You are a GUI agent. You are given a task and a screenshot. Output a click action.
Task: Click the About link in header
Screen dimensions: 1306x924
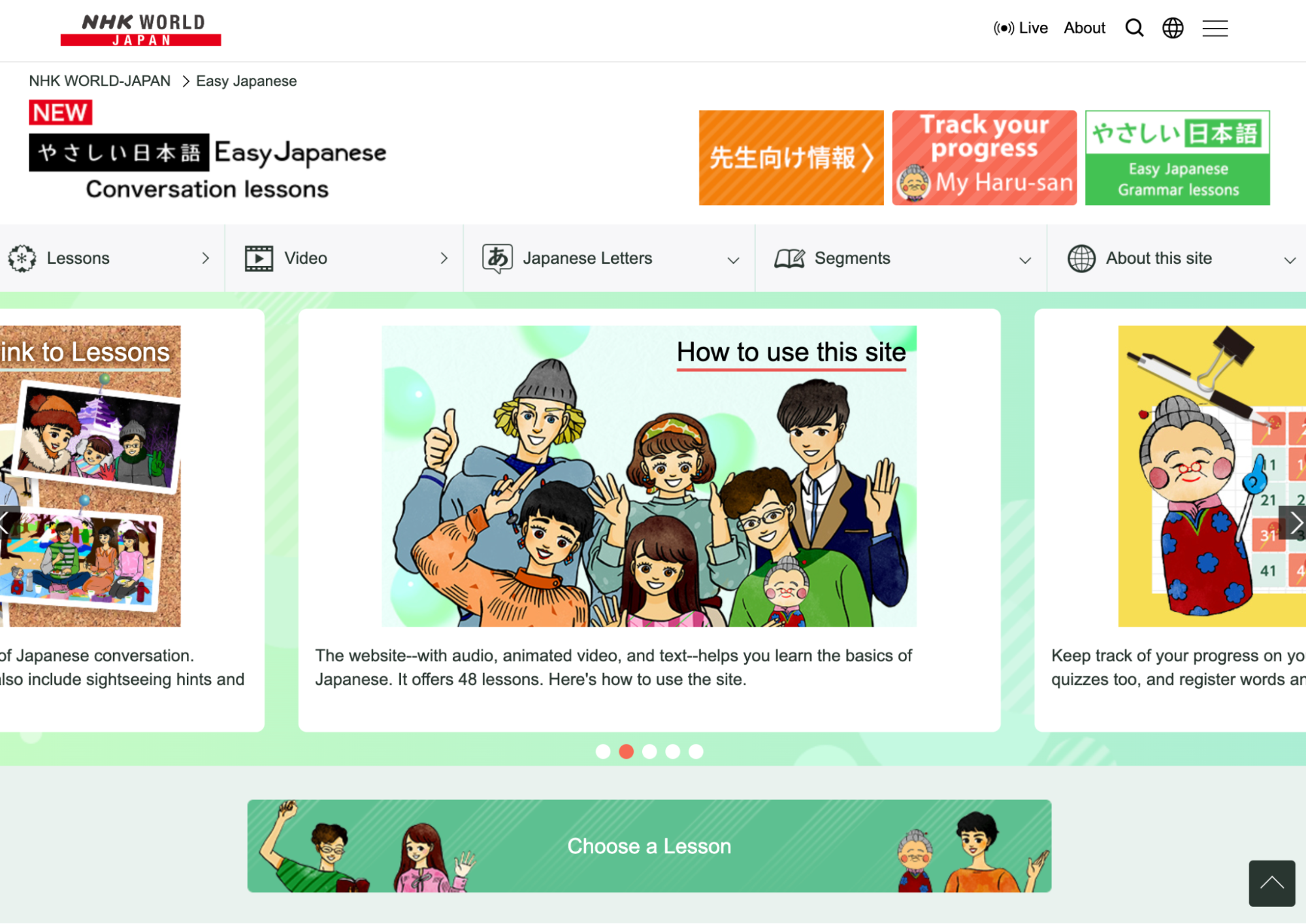(1084, 28)
